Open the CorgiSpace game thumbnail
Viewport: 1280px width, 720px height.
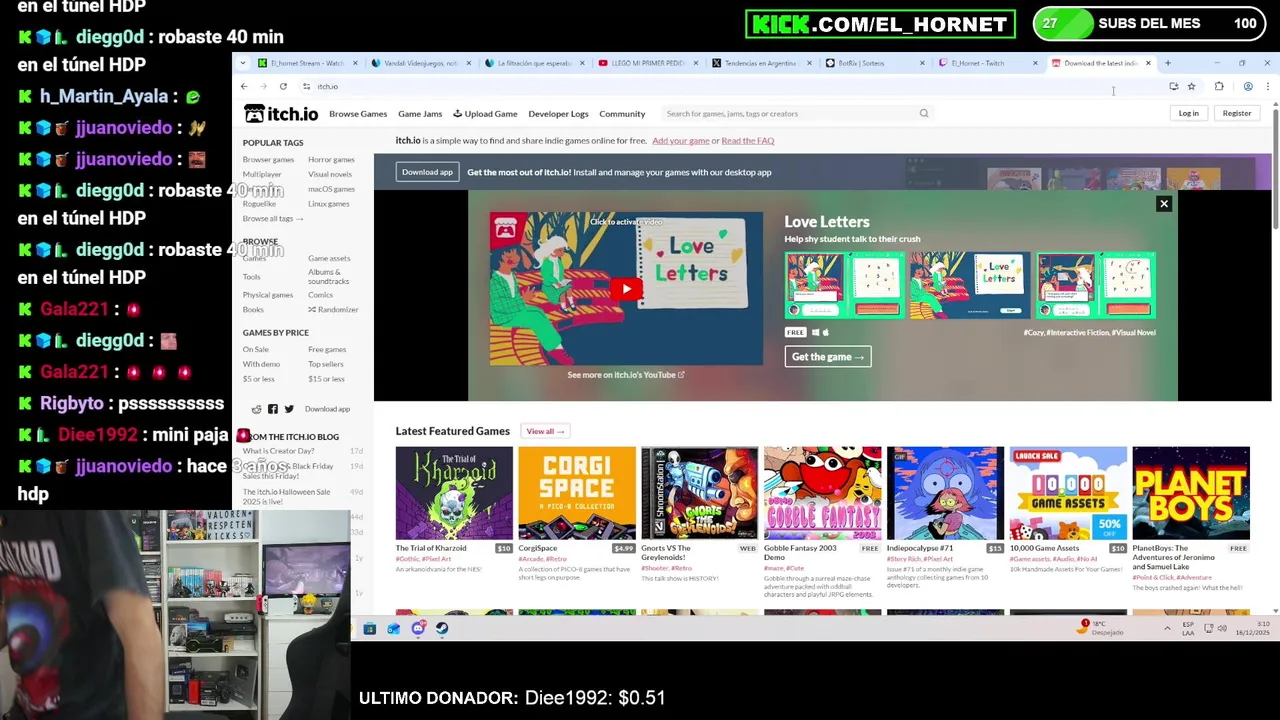click(577, 493)
